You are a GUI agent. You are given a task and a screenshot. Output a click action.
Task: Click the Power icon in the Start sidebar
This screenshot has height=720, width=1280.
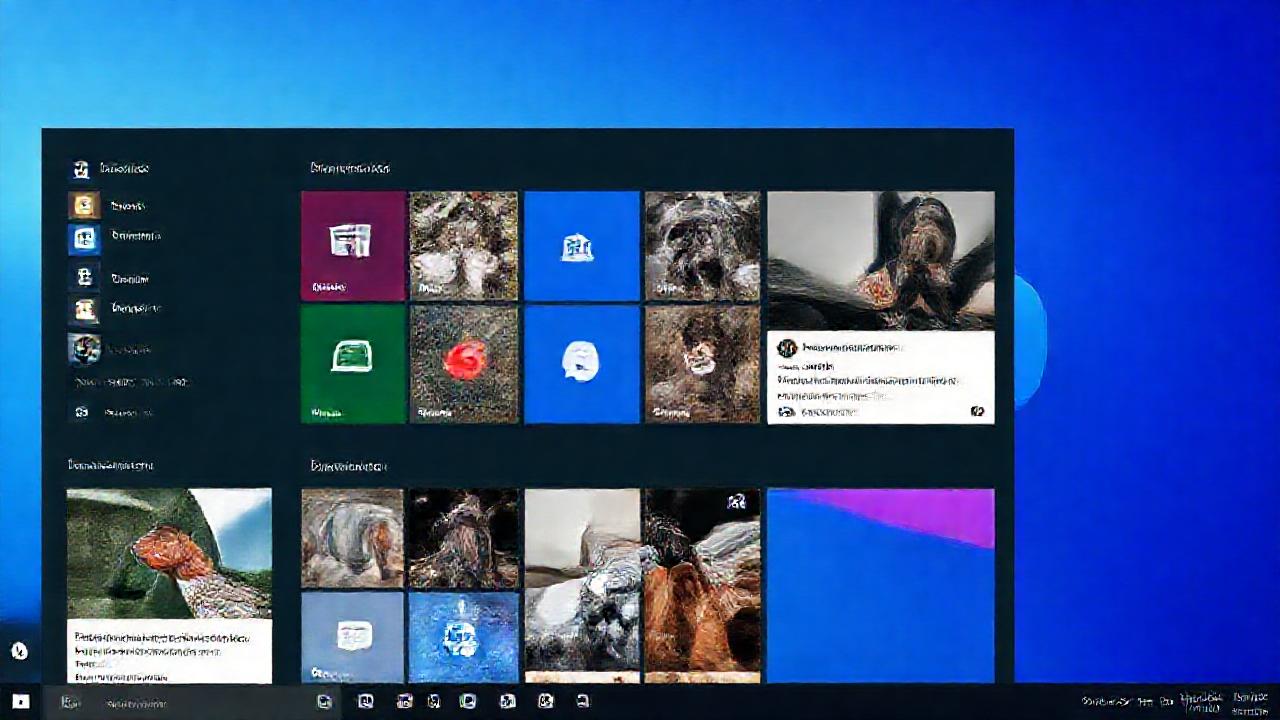[x=84, y=412]
